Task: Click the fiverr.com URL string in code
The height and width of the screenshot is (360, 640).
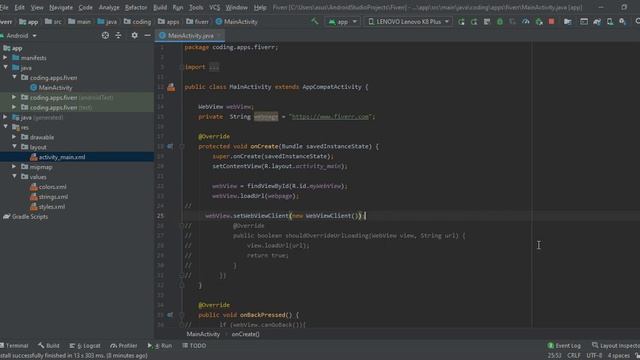Action: [x=330, y=117]
